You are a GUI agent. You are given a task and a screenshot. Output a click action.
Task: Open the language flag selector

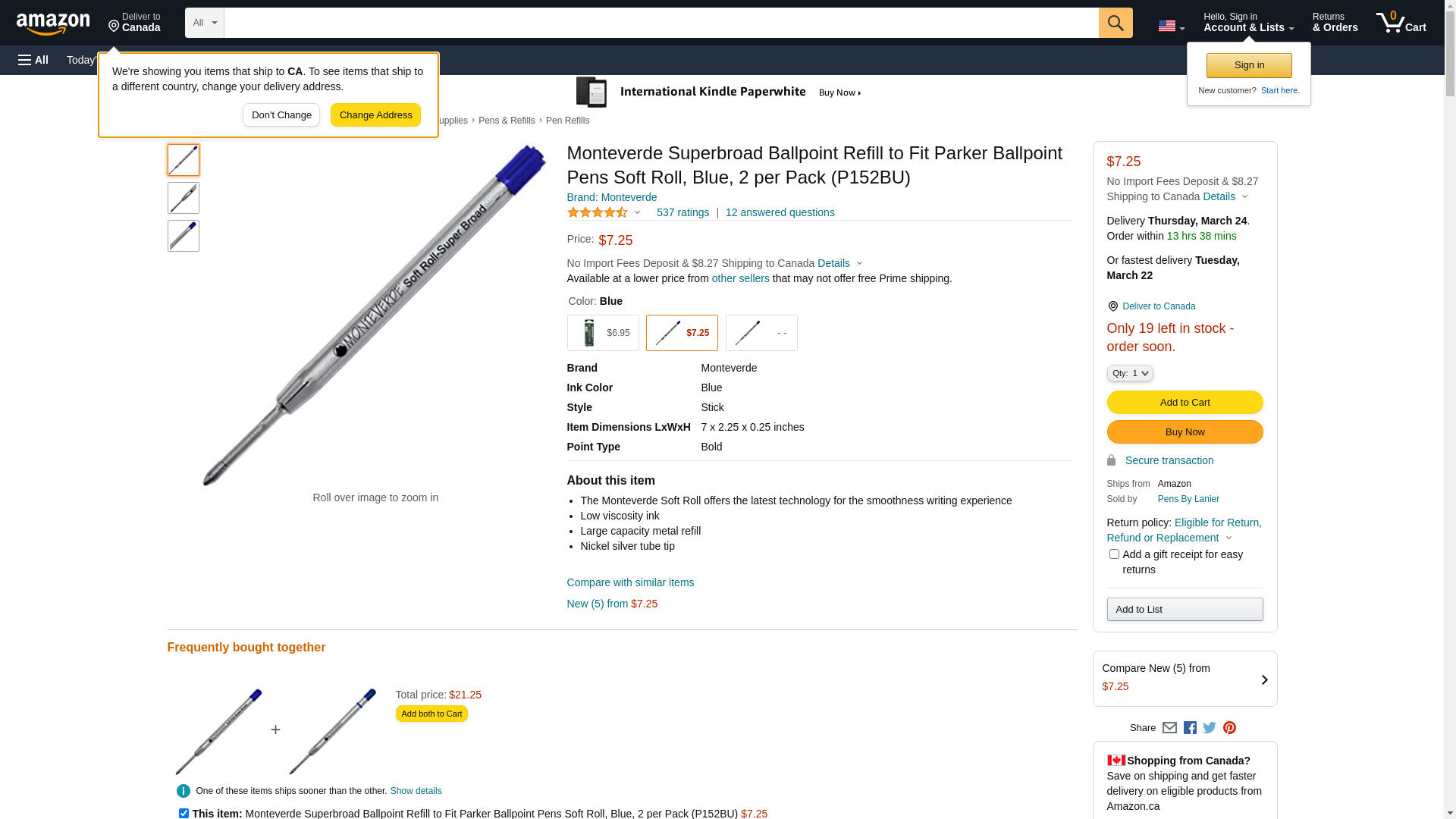pos(1171,26)
